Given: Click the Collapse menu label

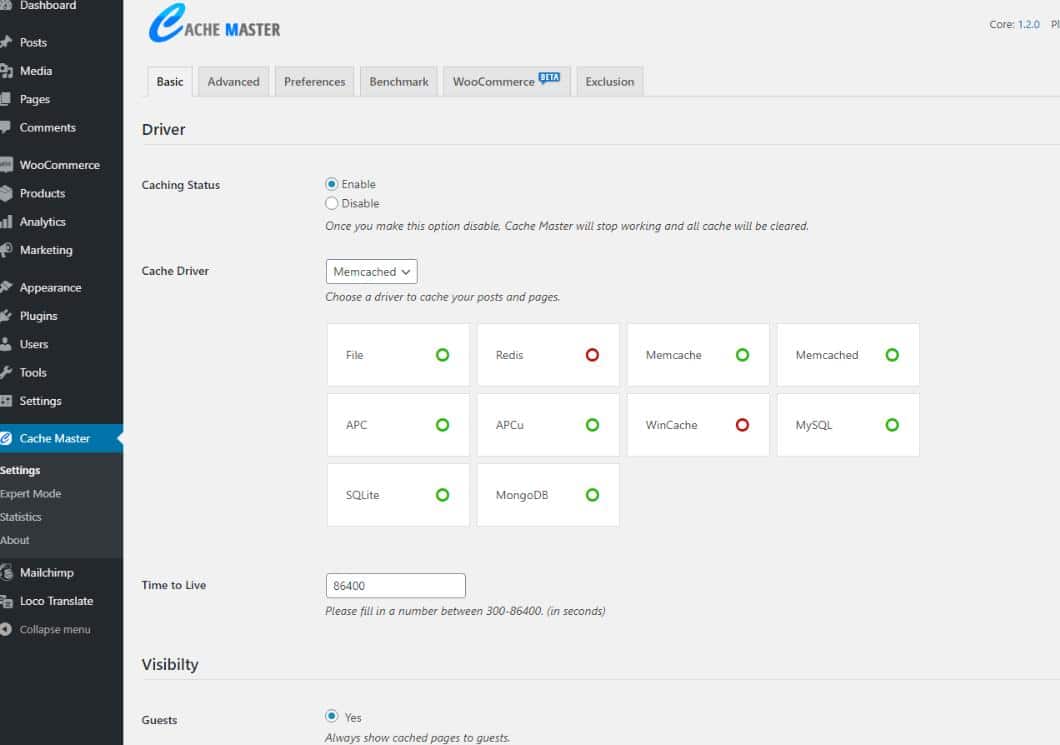Looking at the screenshot, I should click(x=55, y=629).
